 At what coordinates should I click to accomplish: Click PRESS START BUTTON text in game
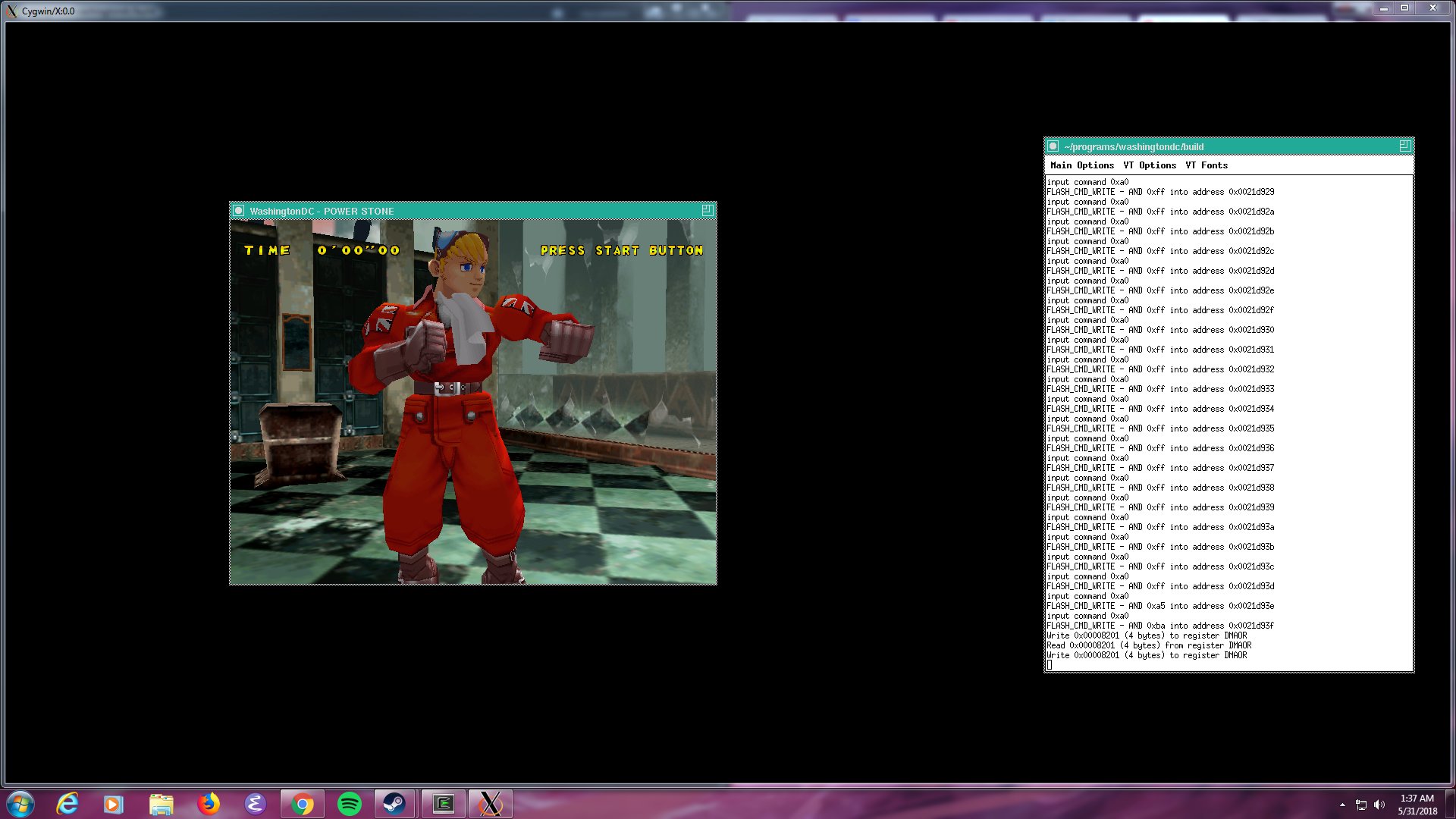pyautogui.click(x=622, y=250)
